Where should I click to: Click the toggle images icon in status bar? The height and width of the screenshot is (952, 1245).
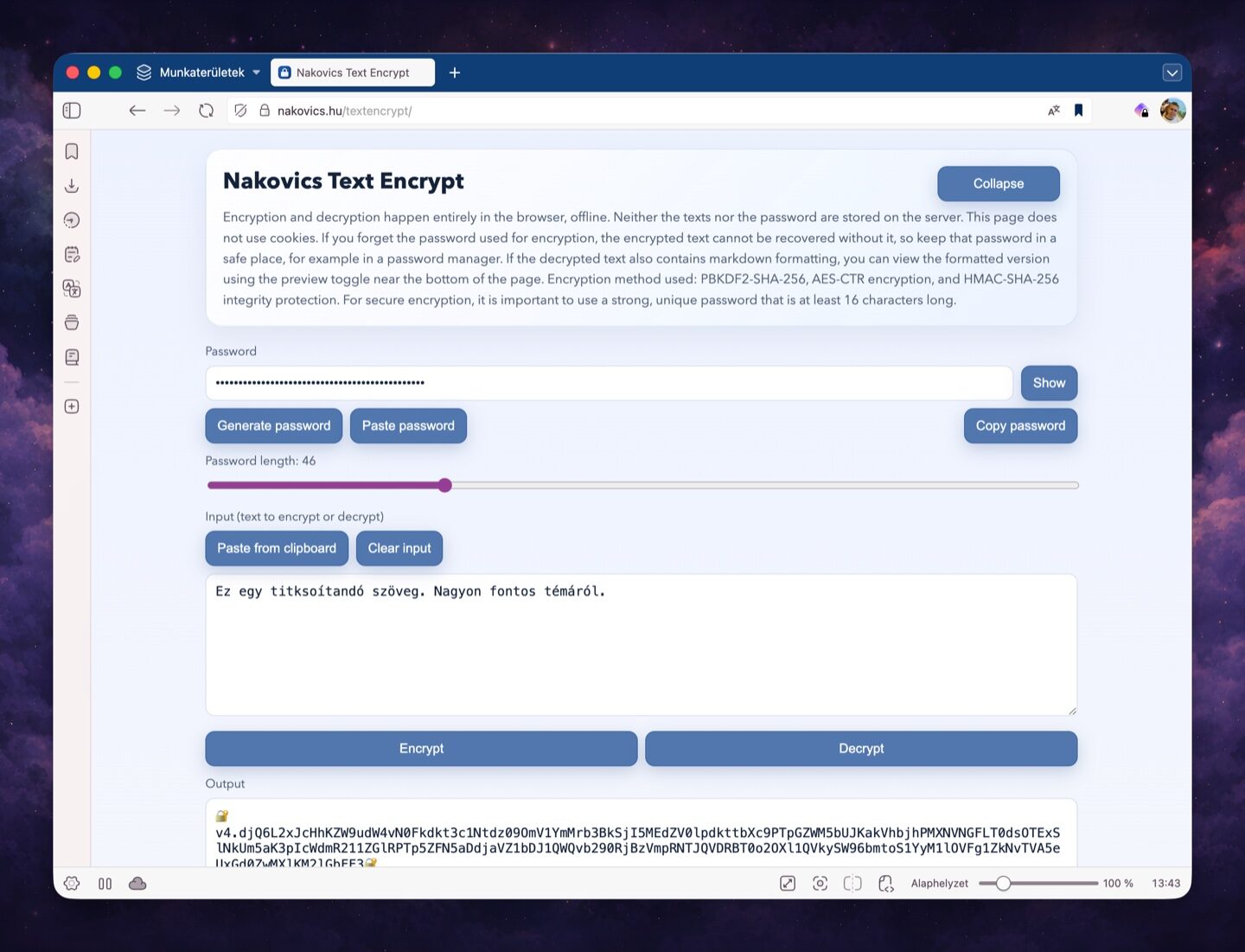(788, 884)
